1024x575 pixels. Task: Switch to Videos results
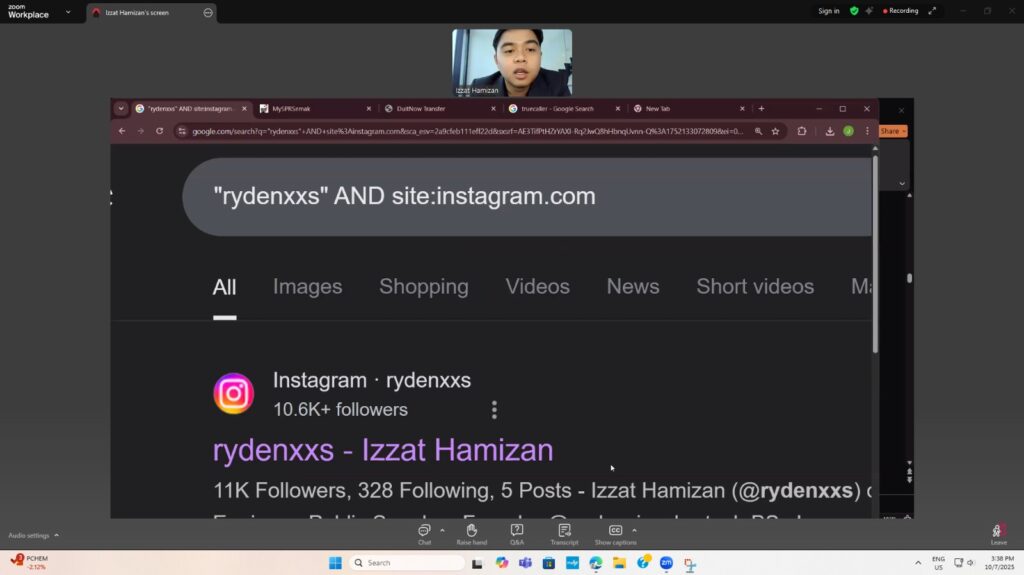click(537, 286)
